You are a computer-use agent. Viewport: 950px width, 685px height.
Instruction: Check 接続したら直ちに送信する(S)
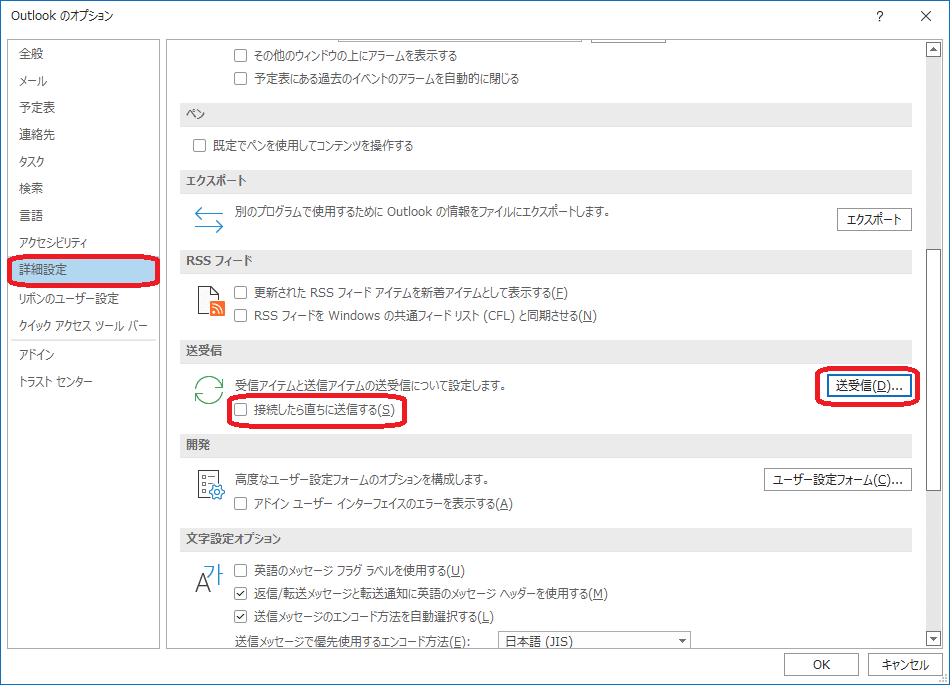pos(241,410)
